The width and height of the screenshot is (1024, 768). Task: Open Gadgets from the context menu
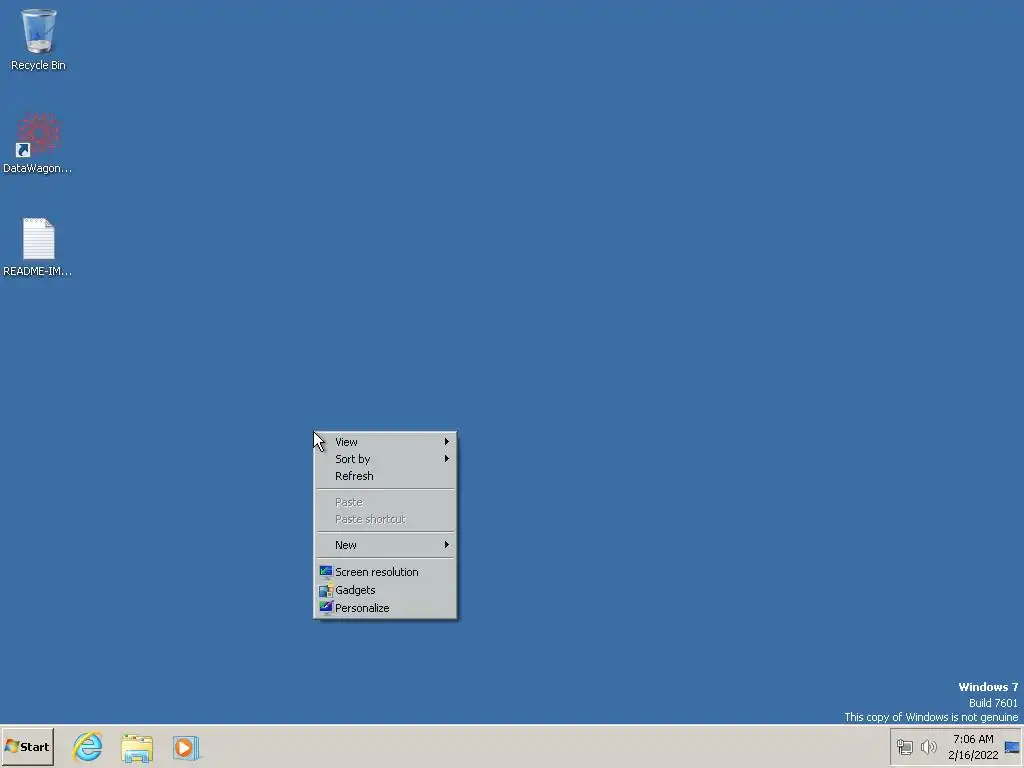pos(385,590)
